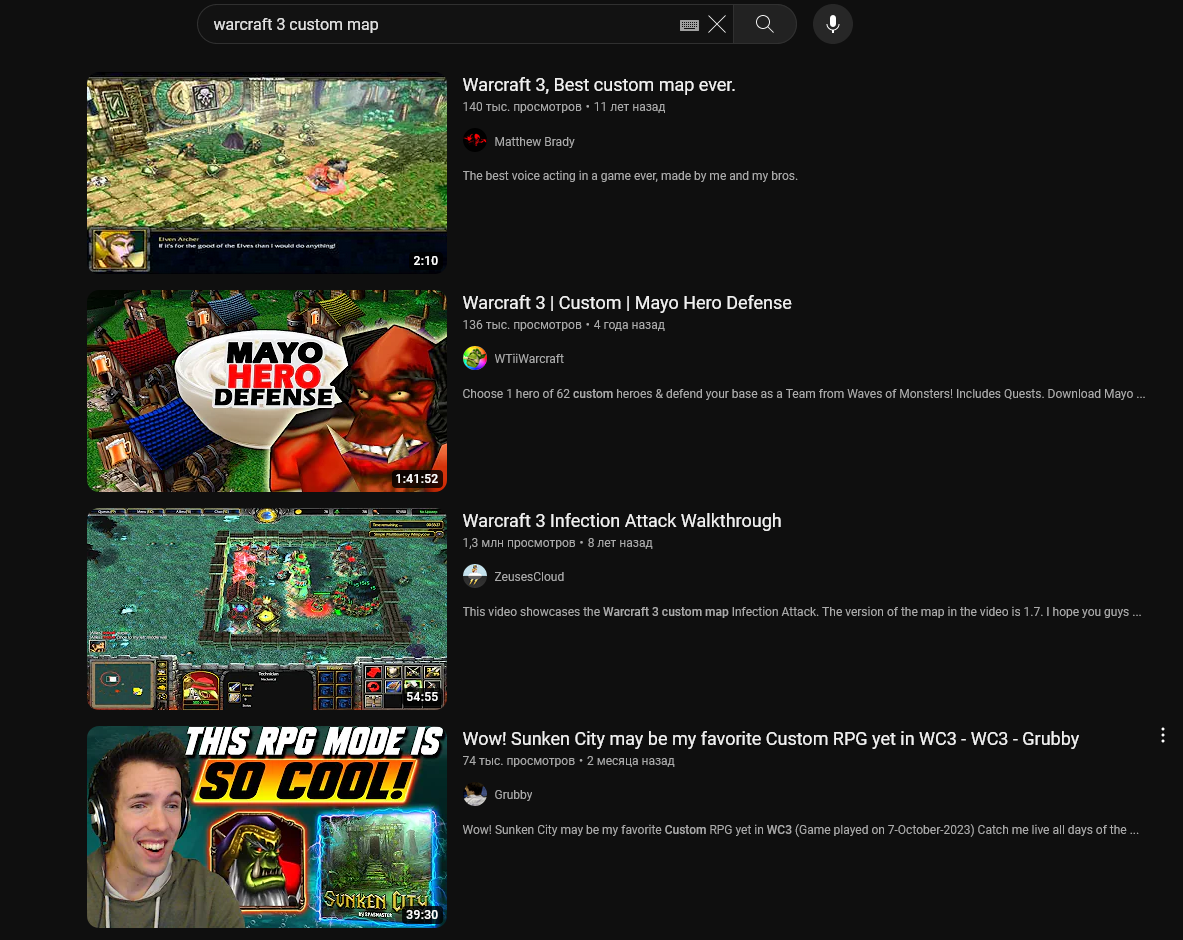Open WTiiWarcraft channel avatar
The height and width of the screenshot is (940, 1183).
point(475,358)
